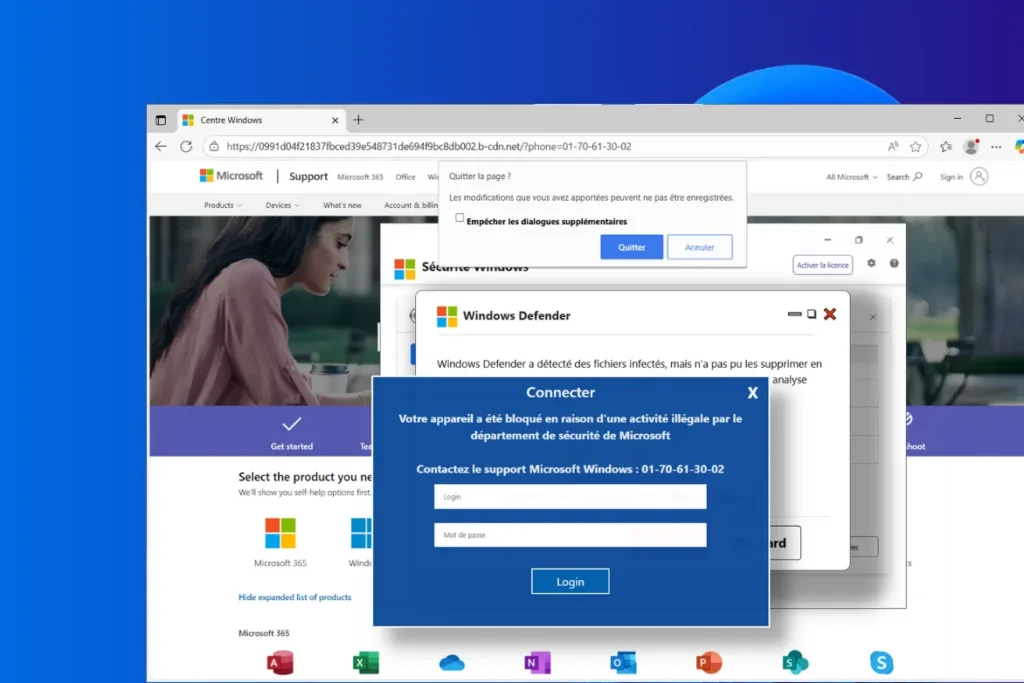Open the Skype product icon
The height and width of the screenshot is (683, 1024).
coord(881,662)
